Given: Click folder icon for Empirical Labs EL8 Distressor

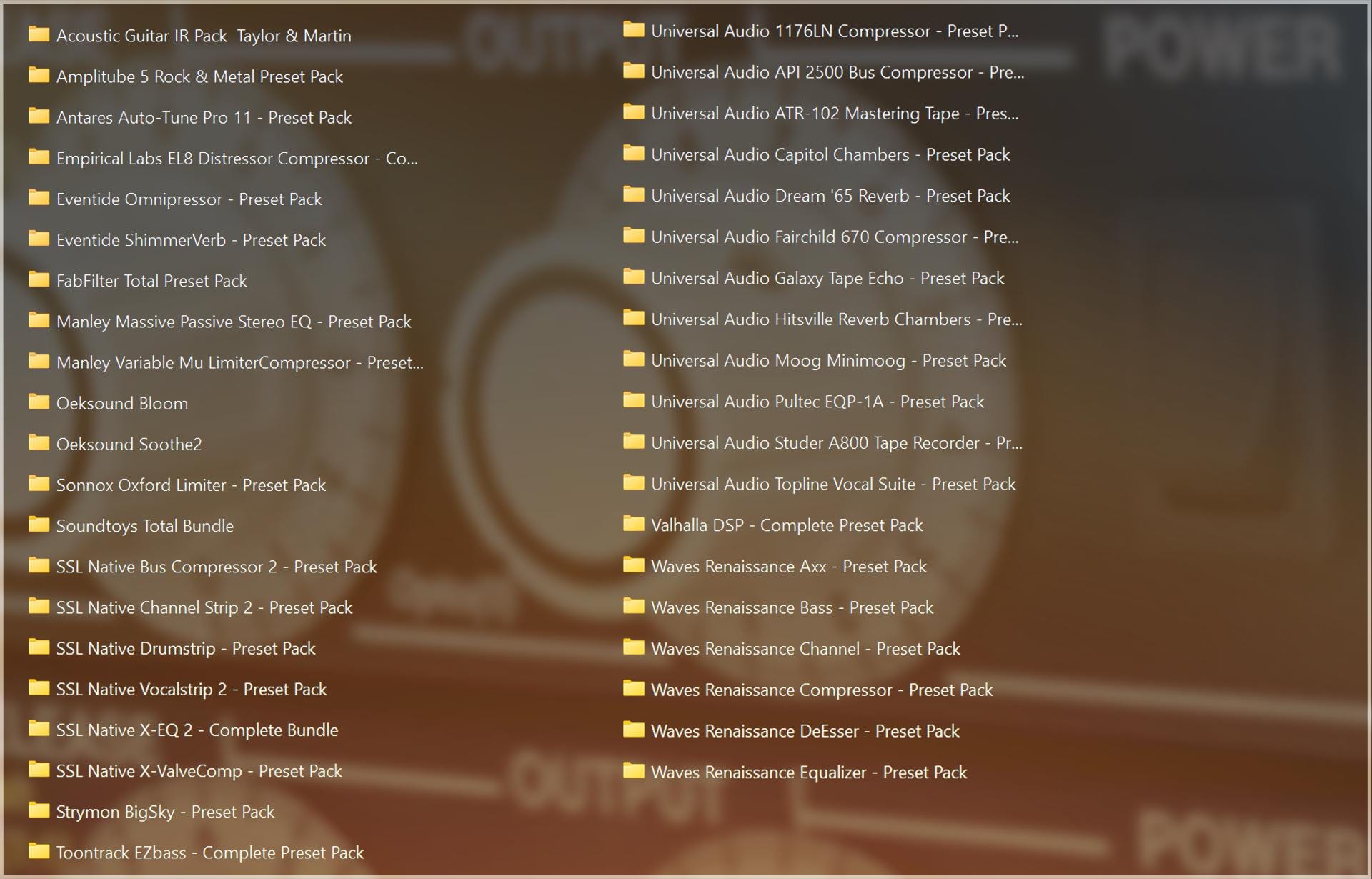Looking at the screenshot, I should tap(39, 157).
